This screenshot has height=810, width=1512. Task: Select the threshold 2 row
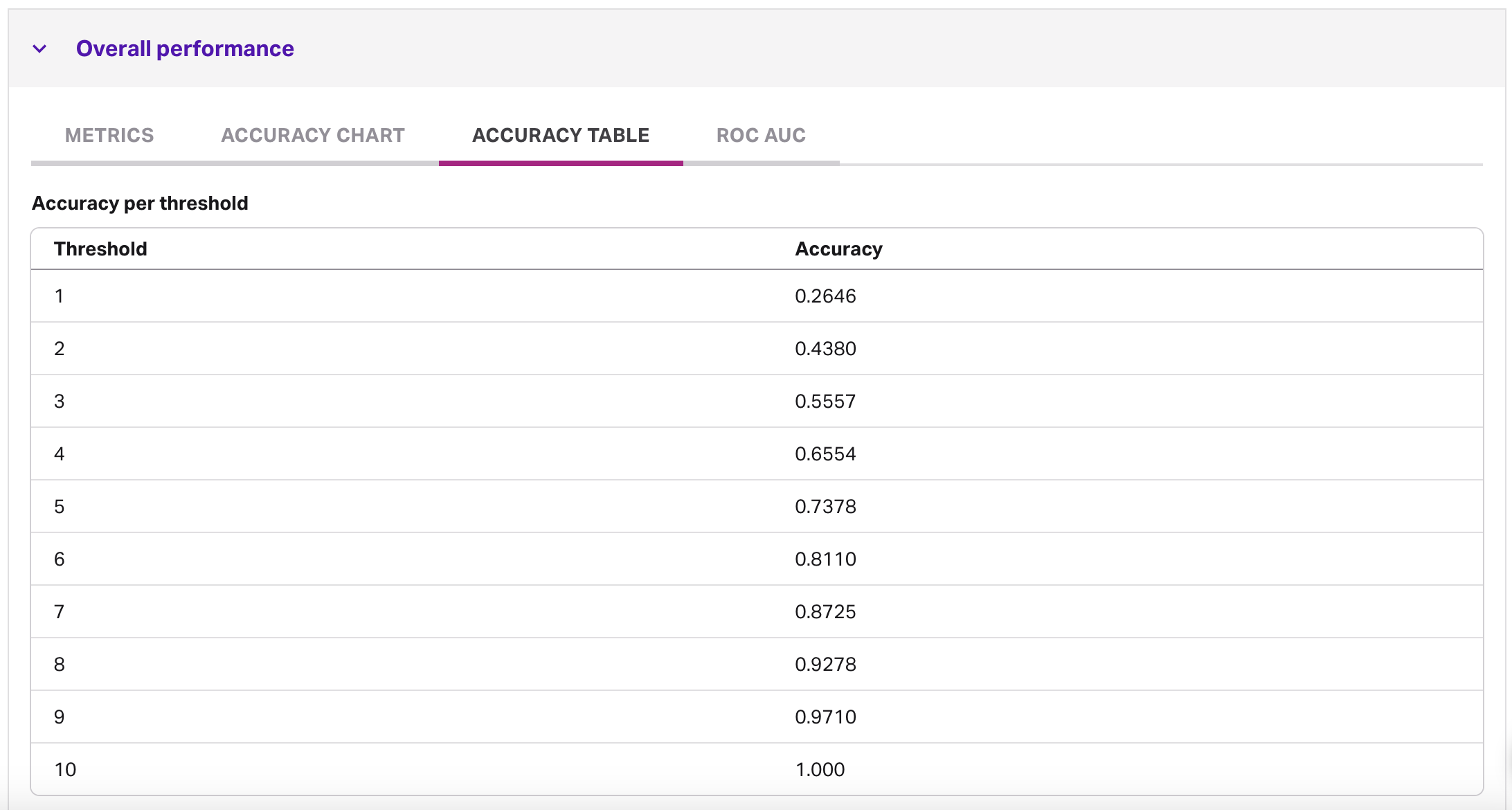(x=60, y=349)
